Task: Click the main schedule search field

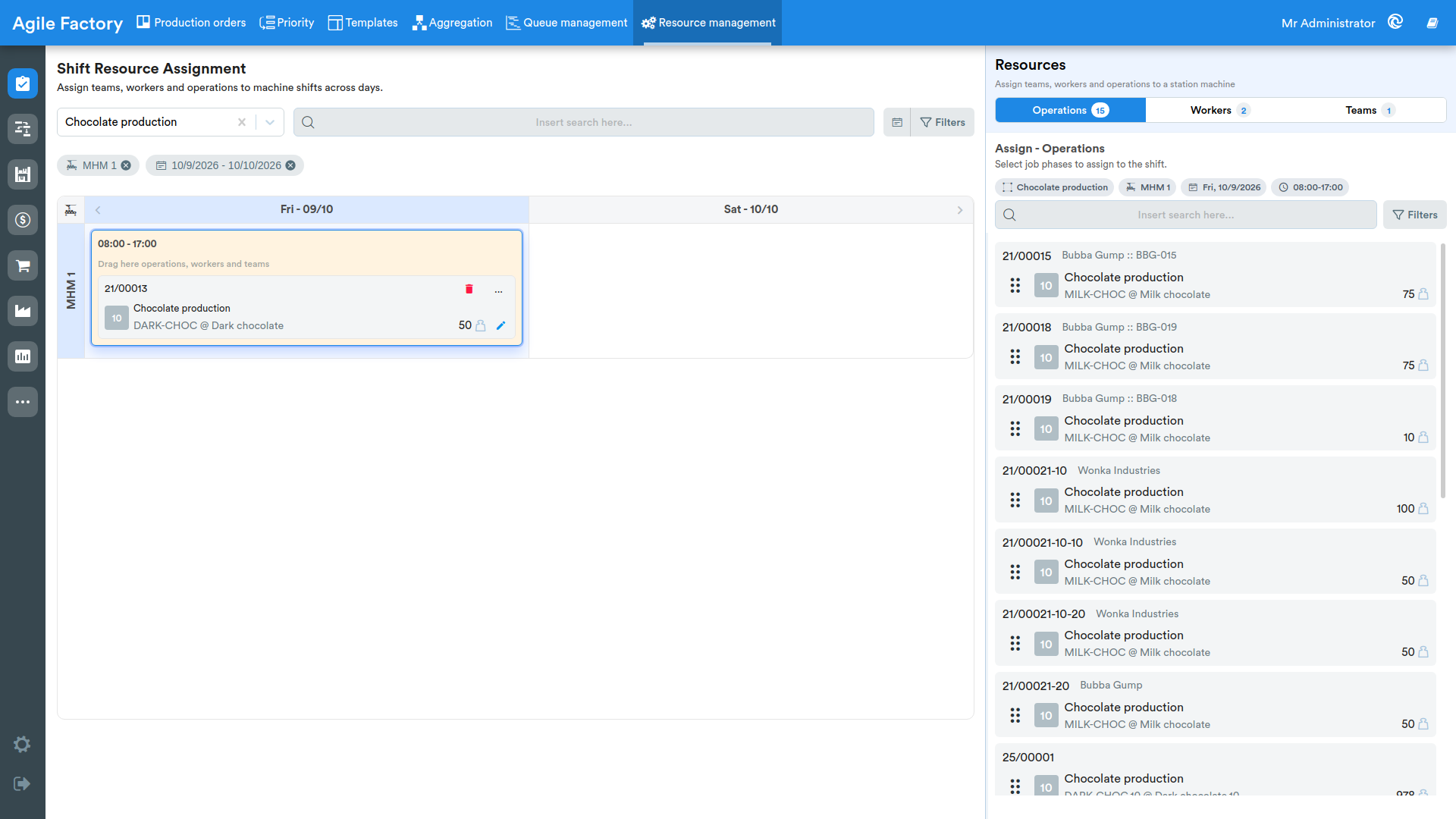Action: pos(584,122)
